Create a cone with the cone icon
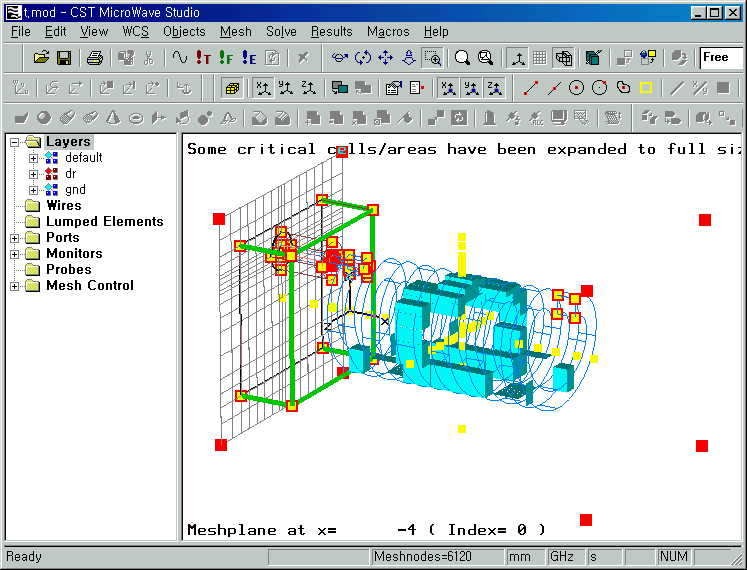This screenshot has width=747, height=570. click(x=113, y=118)
